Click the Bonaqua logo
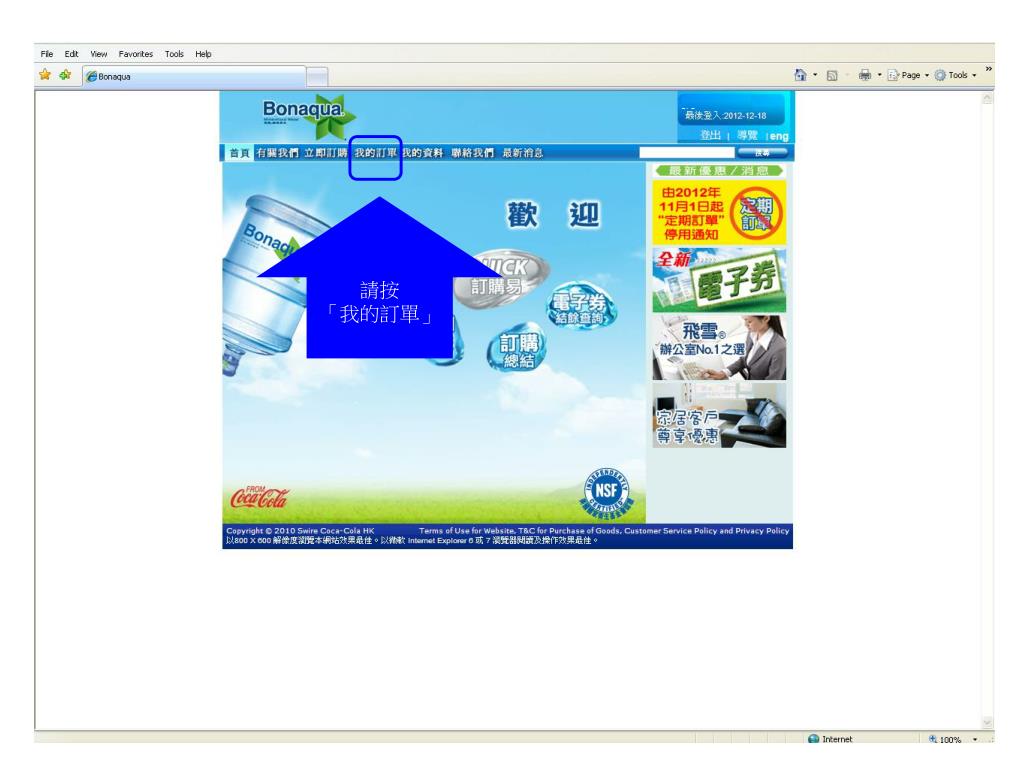The width and height of the screenshot is (1024, 768). tap(309, 116)
